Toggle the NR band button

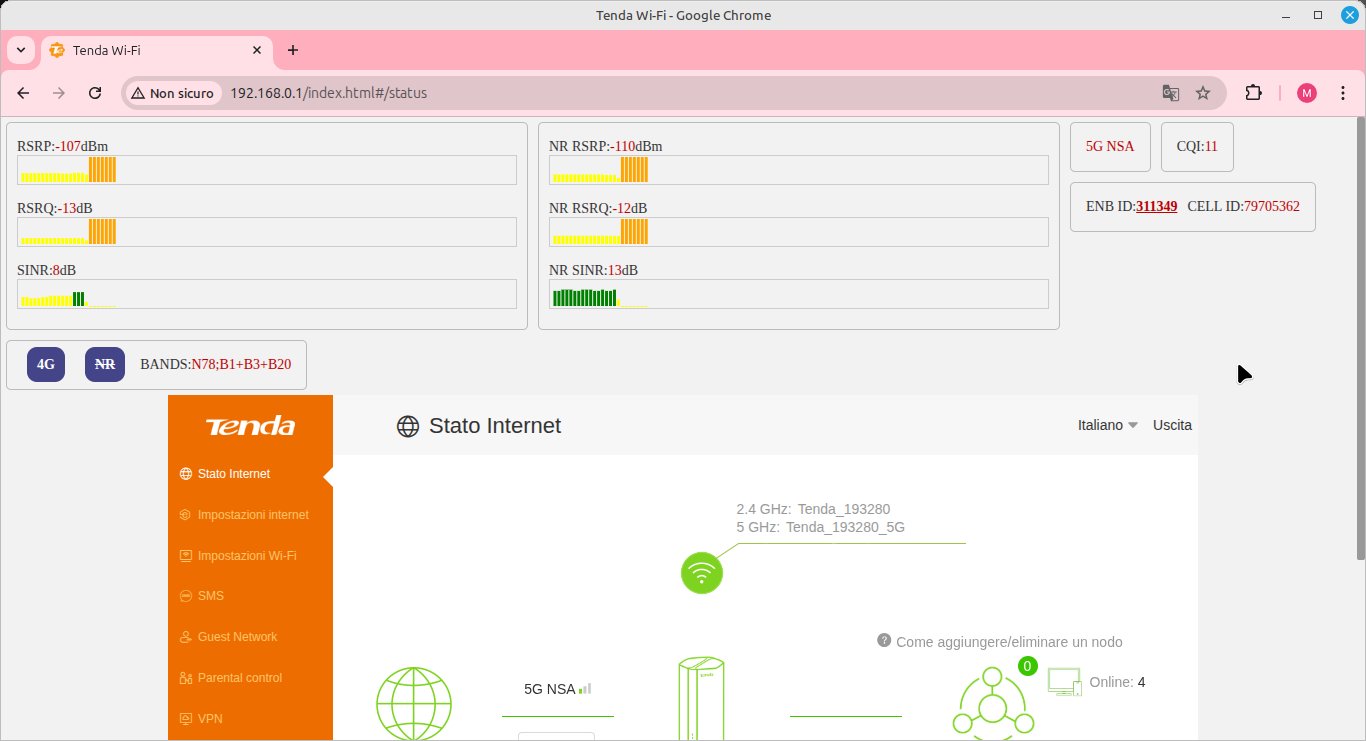point(104,365)
